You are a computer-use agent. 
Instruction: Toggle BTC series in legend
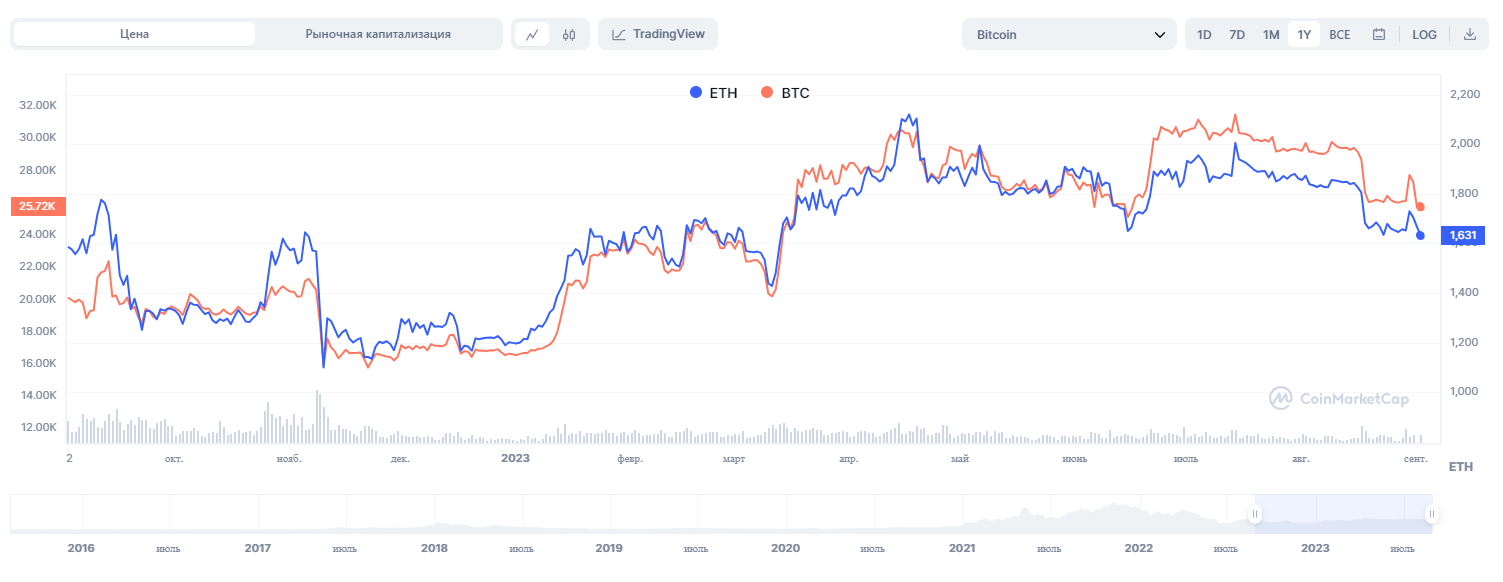click(786, 93)
